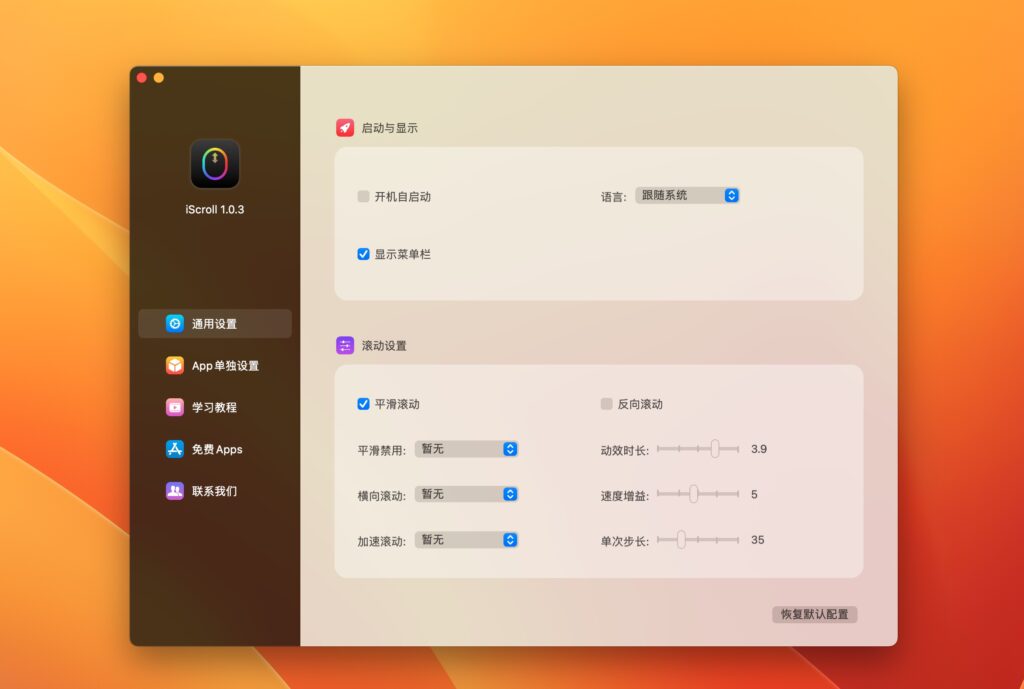Open the 加速滚动 dropdown
This screenshot has height=689, width=1024.
(466, 540)
